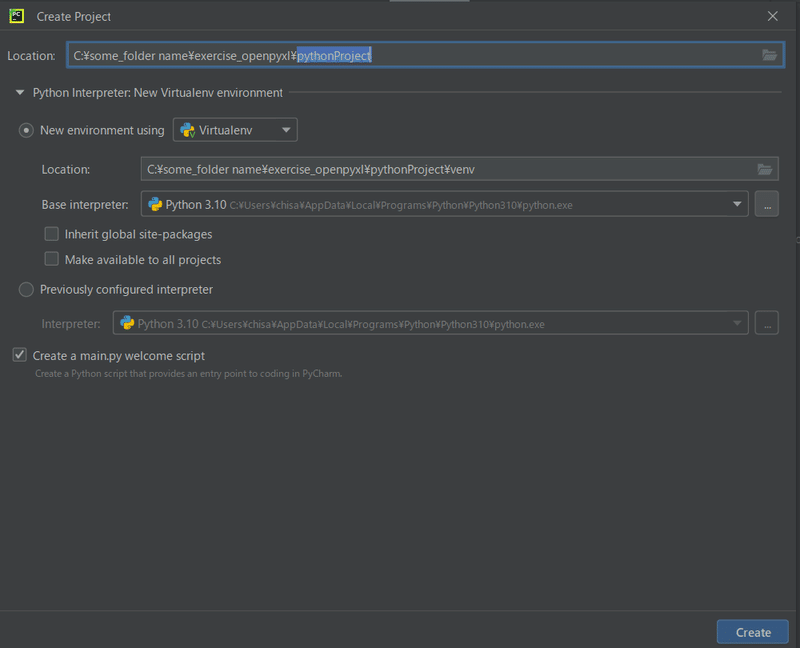The width and height of the screenshot is (800, 648).
Task: Click the 'Base interpreter:' label
Action: click(85, 205)
